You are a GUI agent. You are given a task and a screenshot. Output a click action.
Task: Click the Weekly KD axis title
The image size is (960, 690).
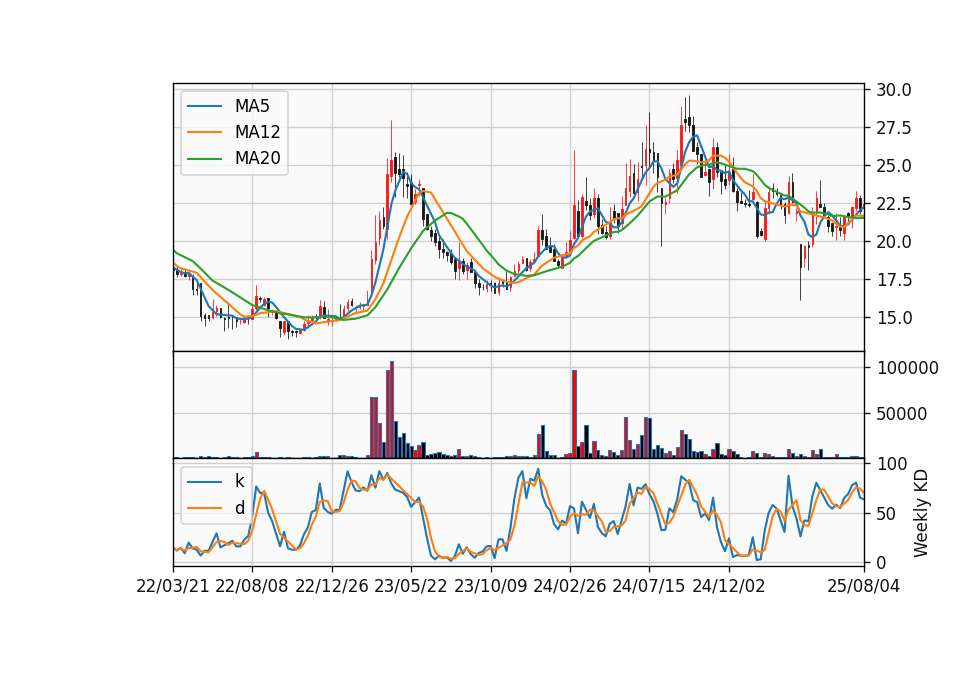click(x=921, y=514)
